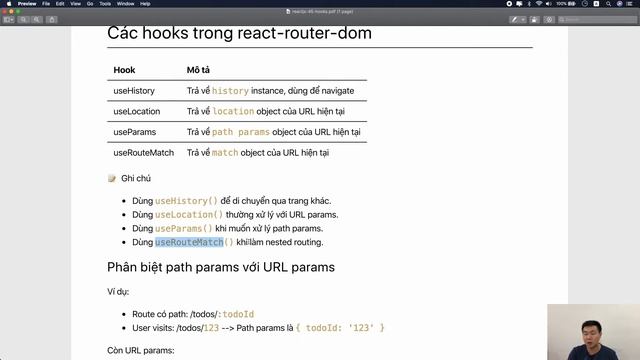This screenshot has width=640, height=360.
Task: Open the Preview app menu
Action: tap(27, 4)
